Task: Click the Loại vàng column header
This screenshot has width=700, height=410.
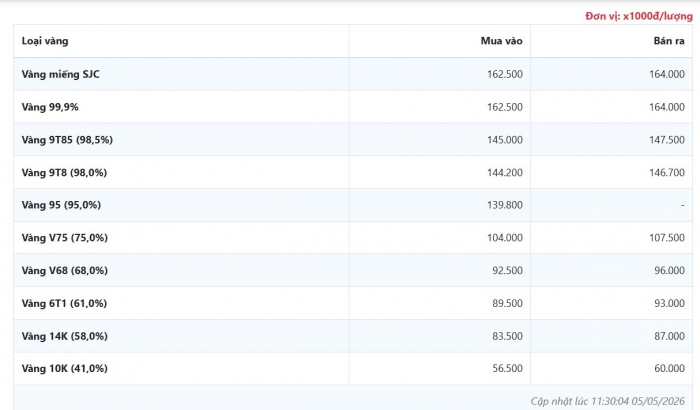Action: coord(45,41)
